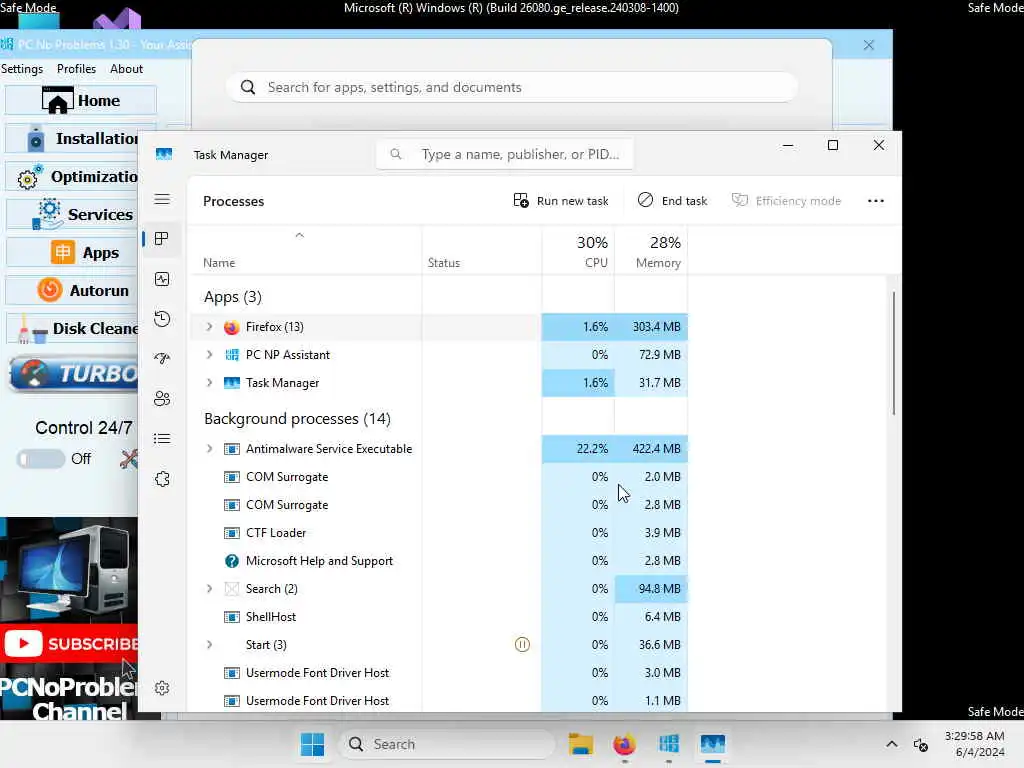Viewport: 1024px width, 768px height.
Task: Click paused status icon on Start row
Action: 522,645
